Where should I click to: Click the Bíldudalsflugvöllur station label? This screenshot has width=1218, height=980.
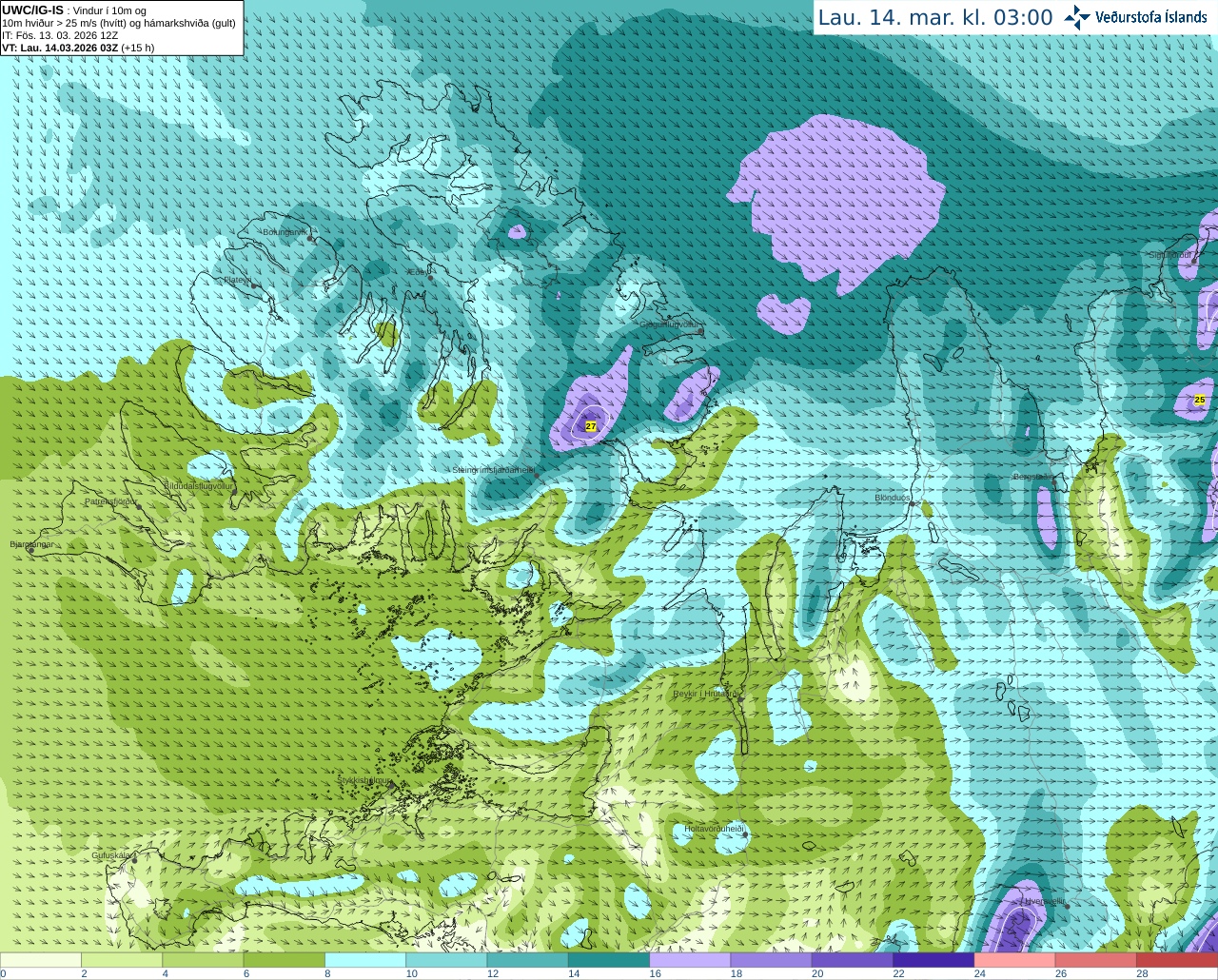tap(198, 485)
